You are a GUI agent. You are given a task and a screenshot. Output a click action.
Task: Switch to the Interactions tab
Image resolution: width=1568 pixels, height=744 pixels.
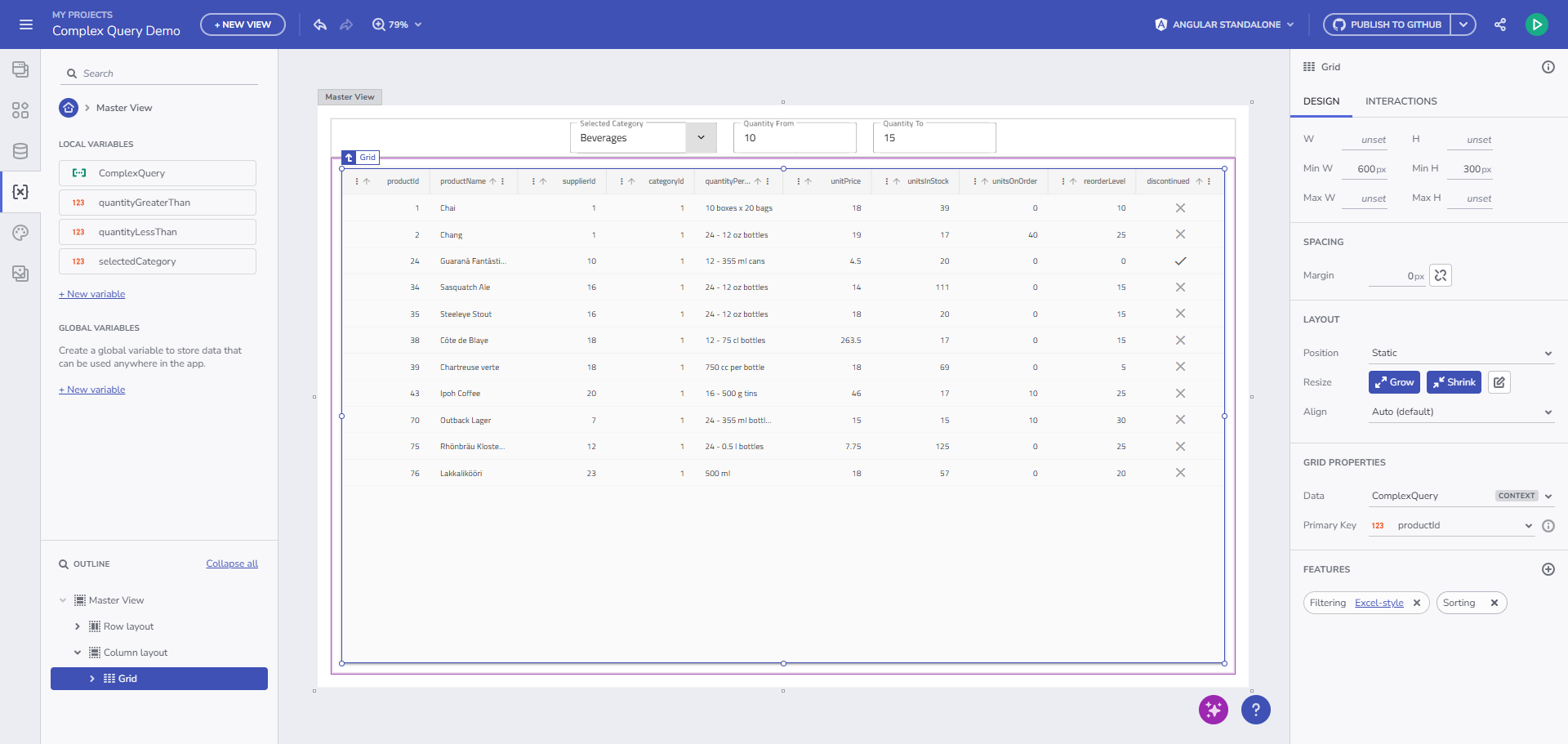point(1401,101)
